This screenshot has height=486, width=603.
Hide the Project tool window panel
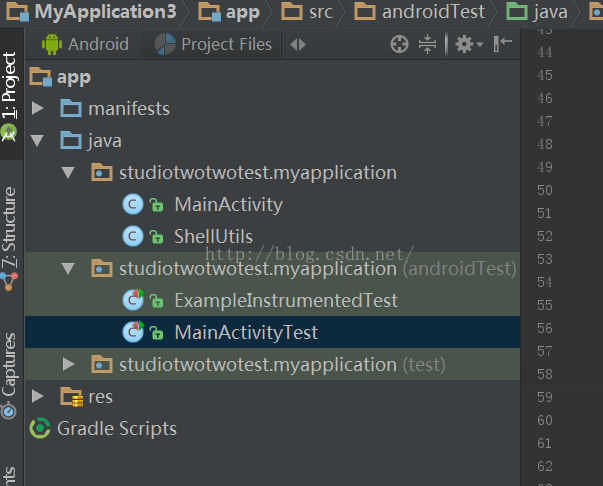[x=503, y=43]
